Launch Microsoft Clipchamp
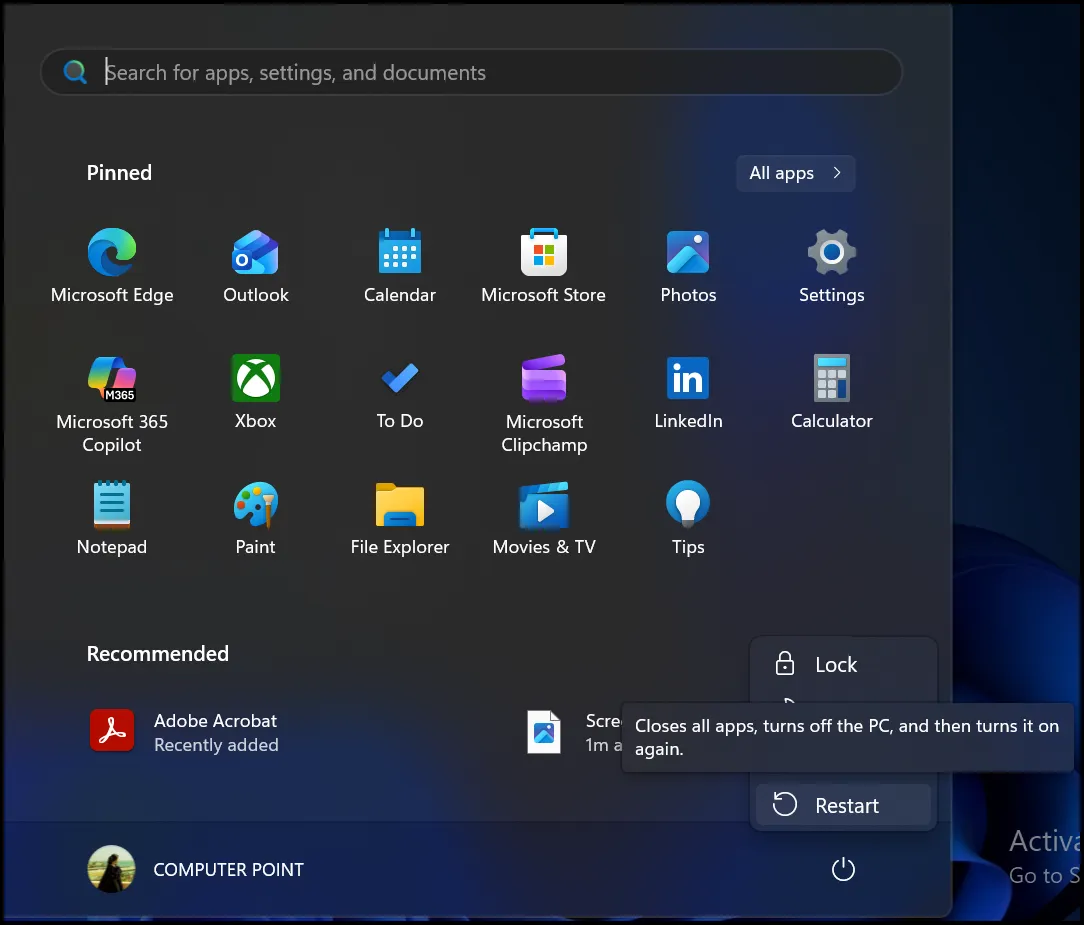 click(544, 404)
